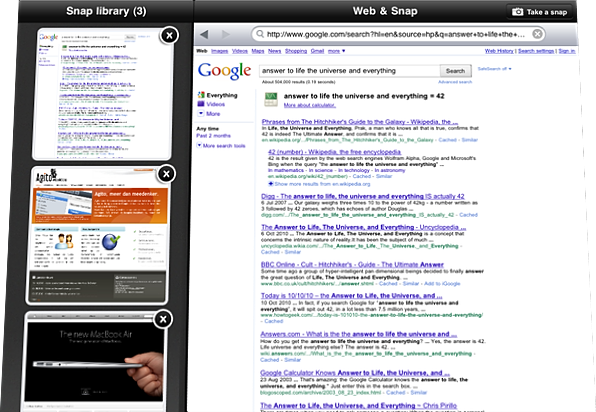Delete the MacBook Air snap
This screenshot has width=596, height=412.
click(163, 319)
